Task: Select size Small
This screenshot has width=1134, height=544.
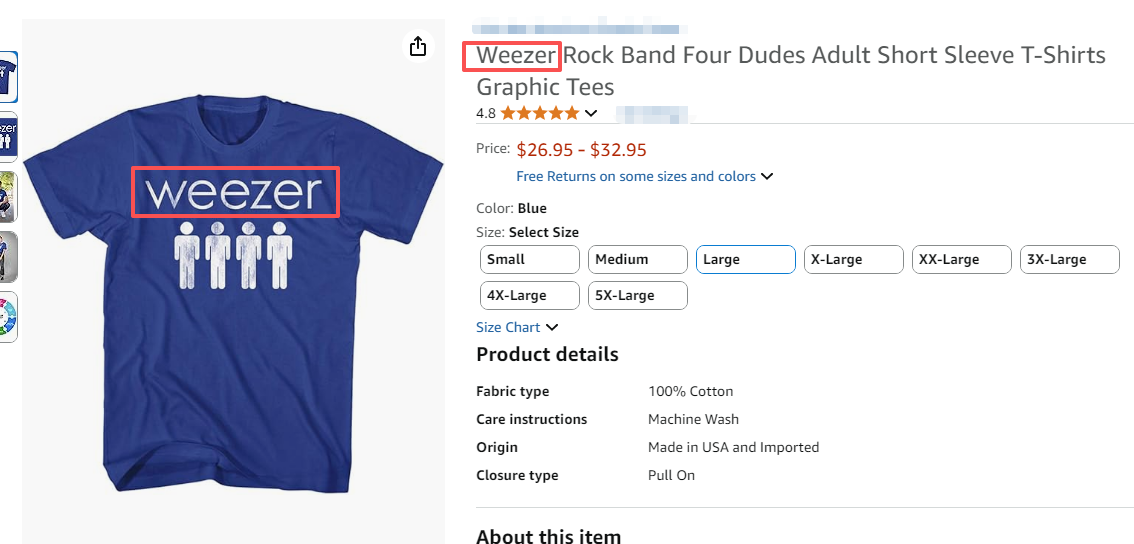Action: click(x=530, y=259)
